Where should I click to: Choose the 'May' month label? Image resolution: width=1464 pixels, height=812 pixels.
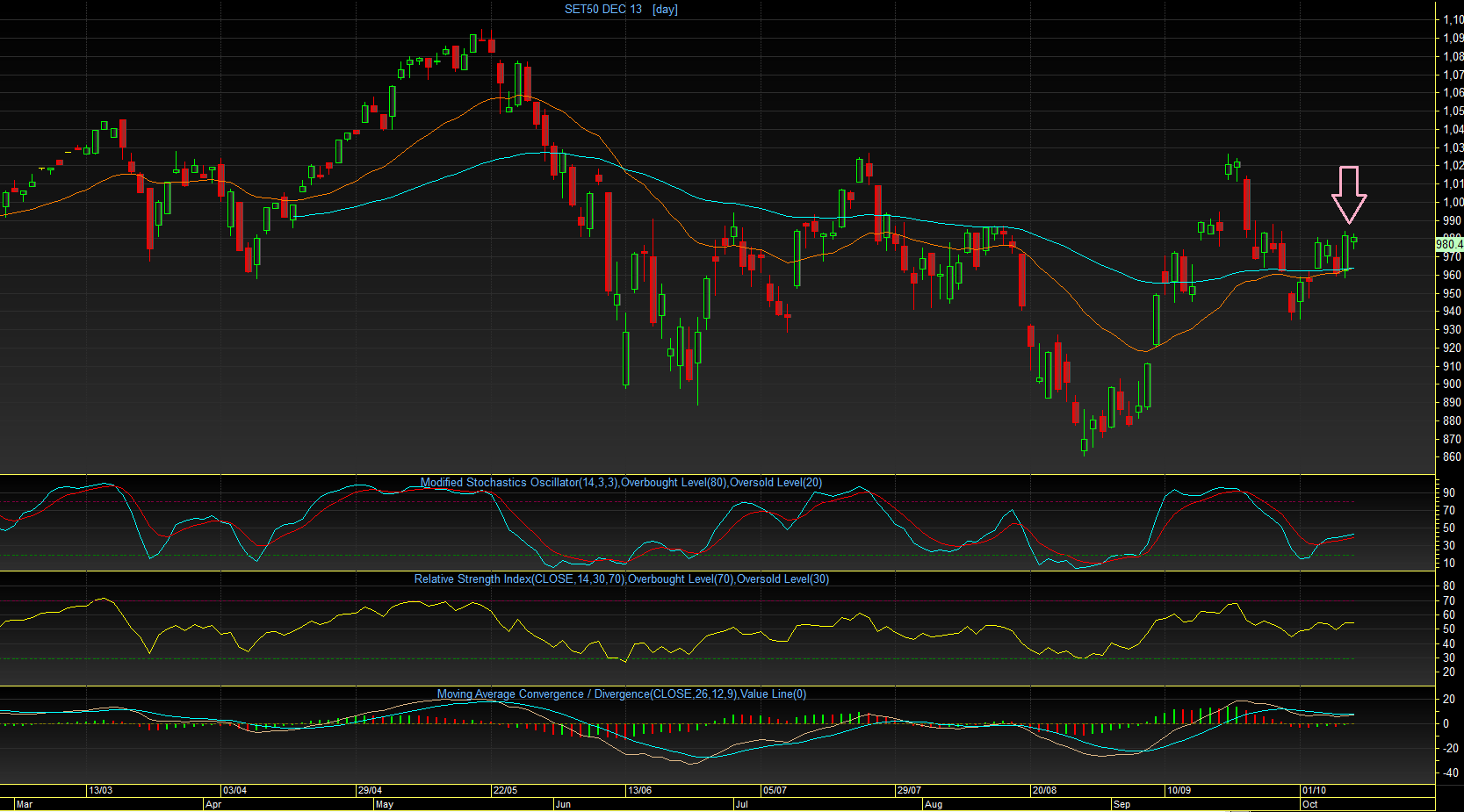[x=385, y=804]
